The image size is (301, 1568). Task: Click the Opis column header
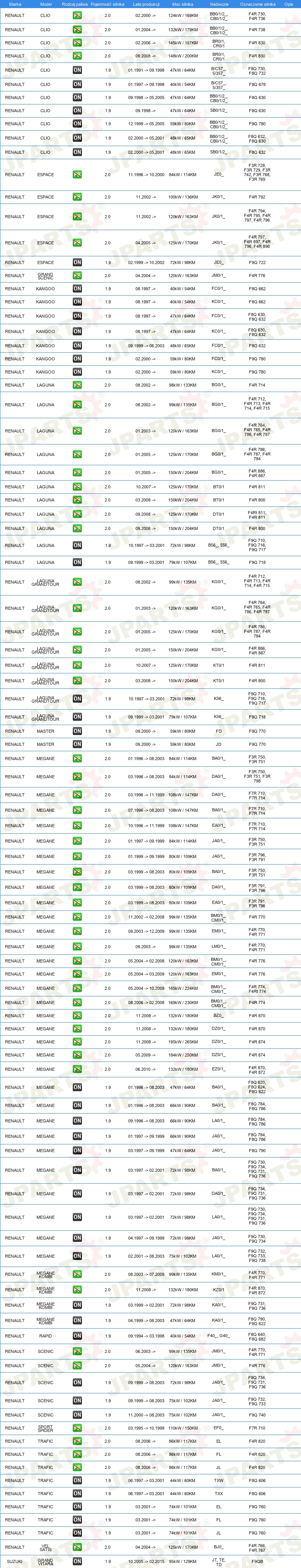click(289, 4)
